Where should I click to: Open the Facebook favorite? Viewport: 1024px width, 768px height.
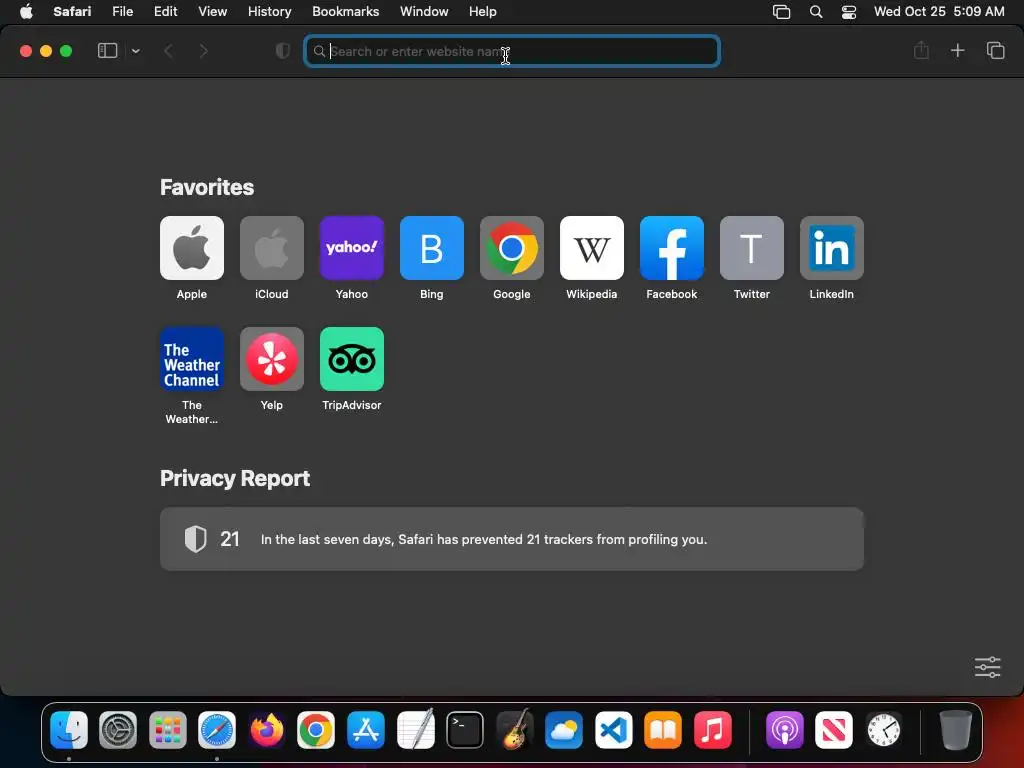coord(671,248)
